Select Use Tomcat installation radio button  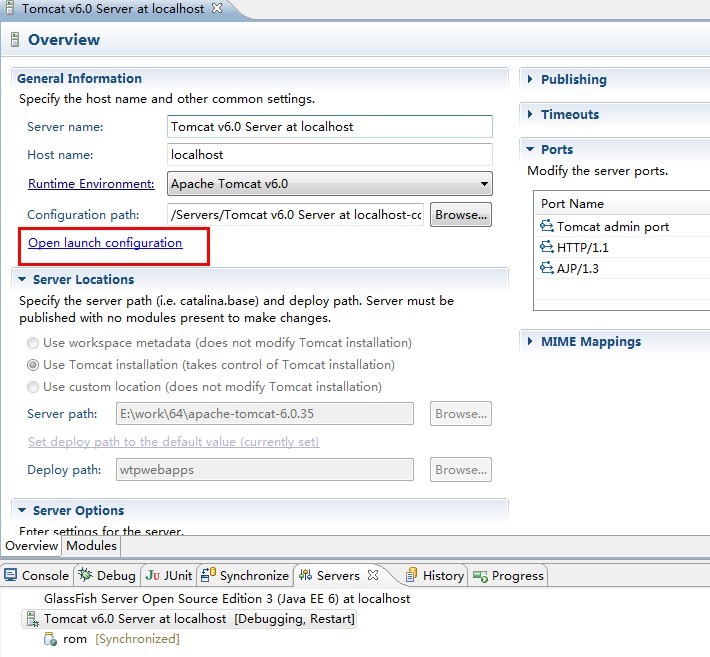coord(33,365)
